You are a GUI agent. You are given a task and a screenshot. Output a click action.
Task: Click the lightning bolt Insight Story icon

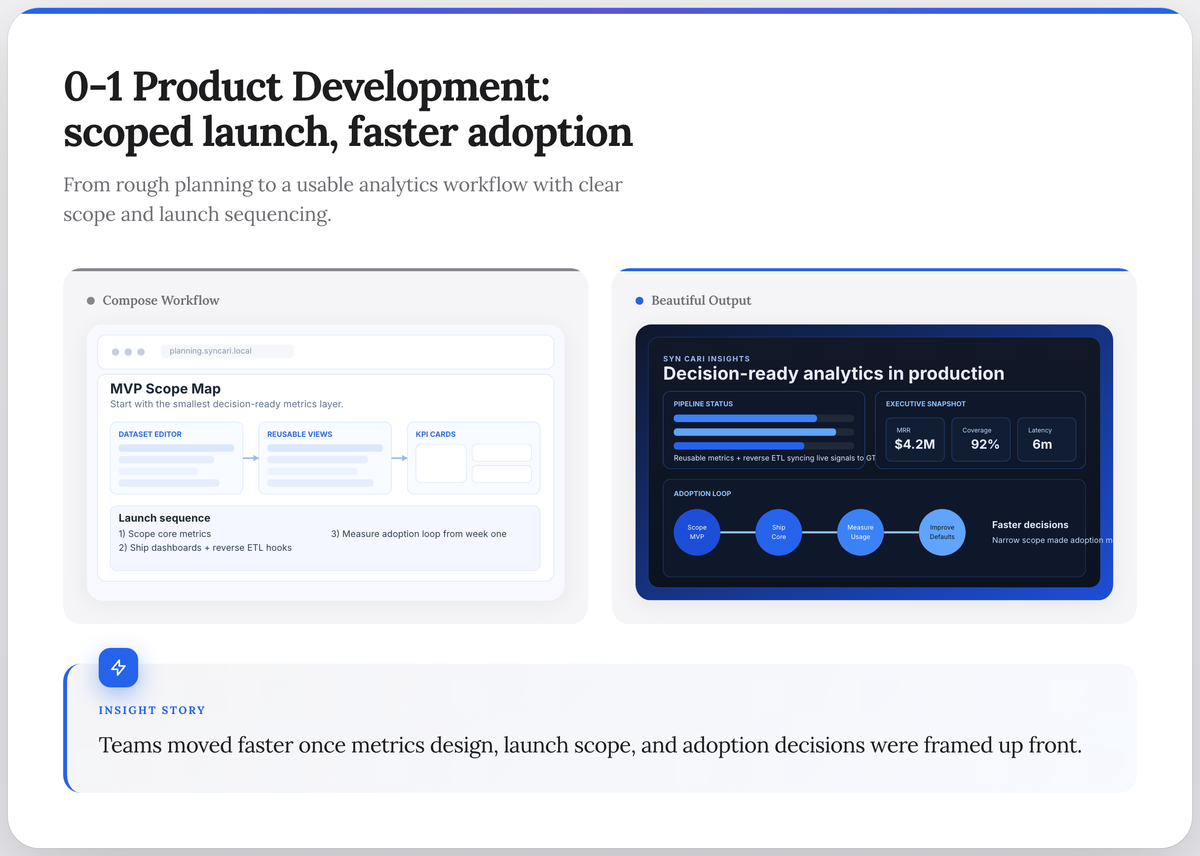(118, 667)
